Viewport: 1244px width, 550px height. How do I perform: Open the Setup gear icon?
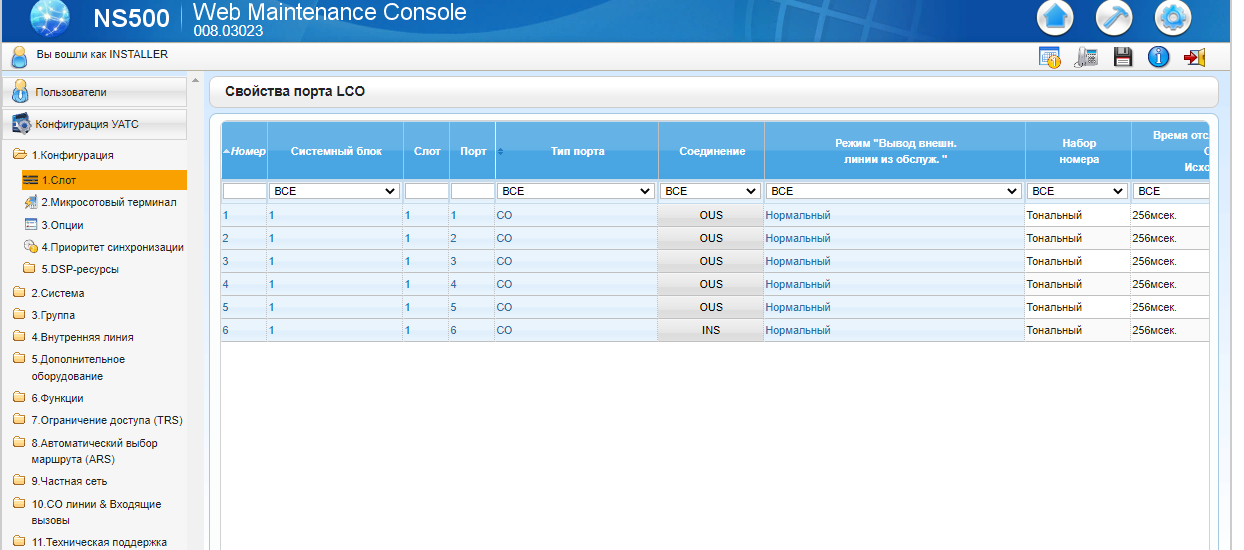(x=1173, y=18)
